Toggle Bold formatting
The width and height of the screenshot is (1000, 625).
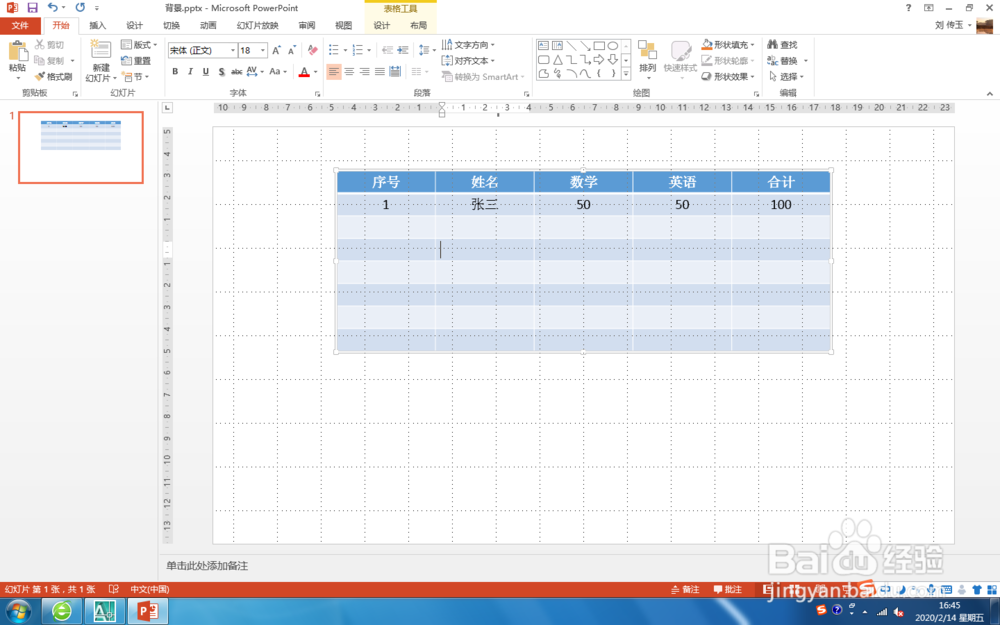pyautogui.click(x=175, y=71)
